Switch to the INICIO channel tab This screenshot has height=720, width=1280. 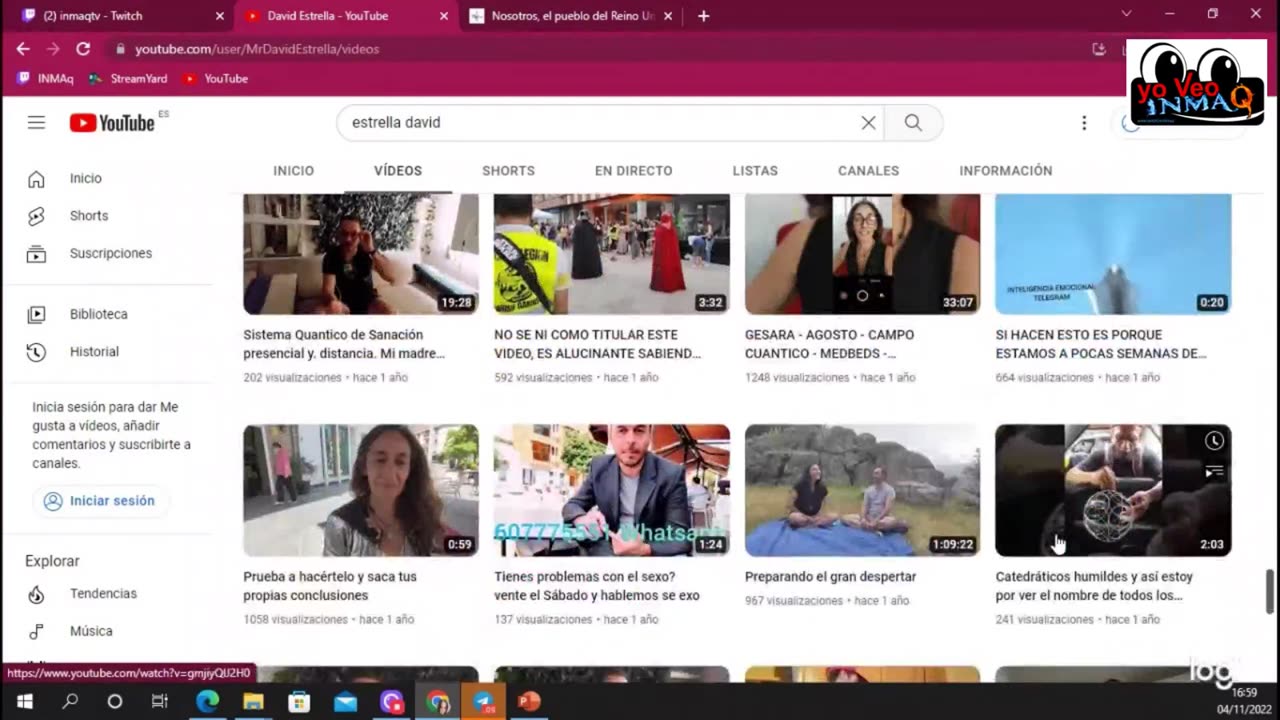click(x=293, y=171)
